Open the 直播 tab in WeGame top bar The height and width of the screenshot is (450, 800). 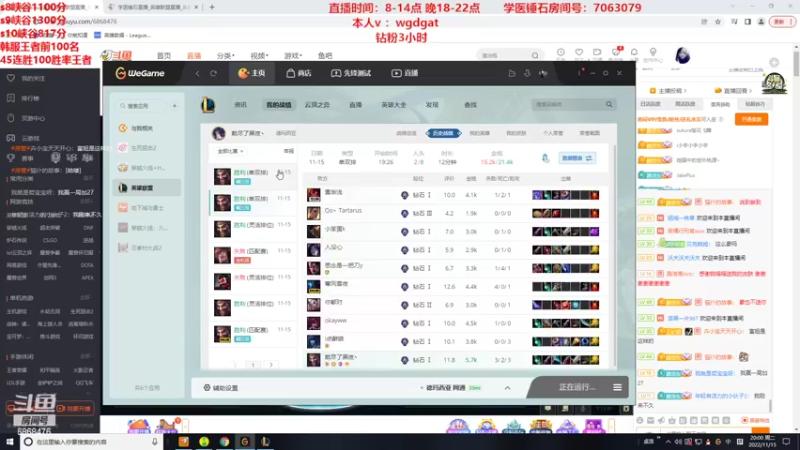point(405,73)
